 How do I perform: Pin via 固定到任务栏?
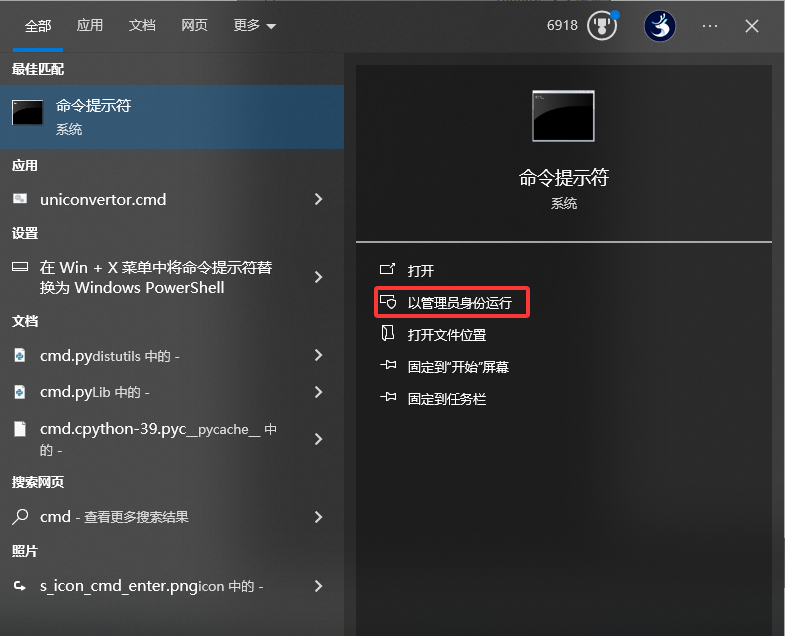[447, 399]
